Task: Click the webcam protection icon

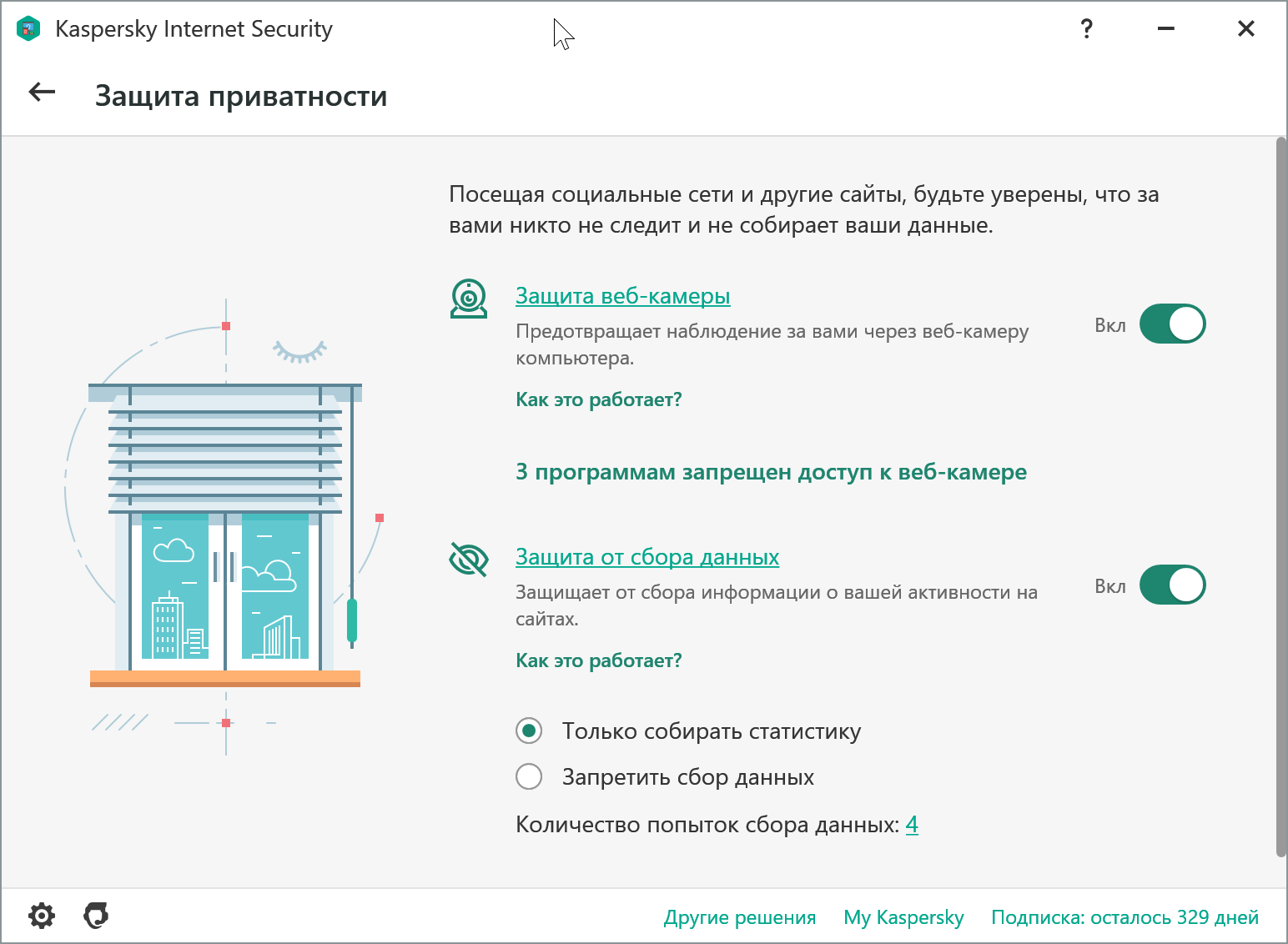Action: [x=469, y=299]
